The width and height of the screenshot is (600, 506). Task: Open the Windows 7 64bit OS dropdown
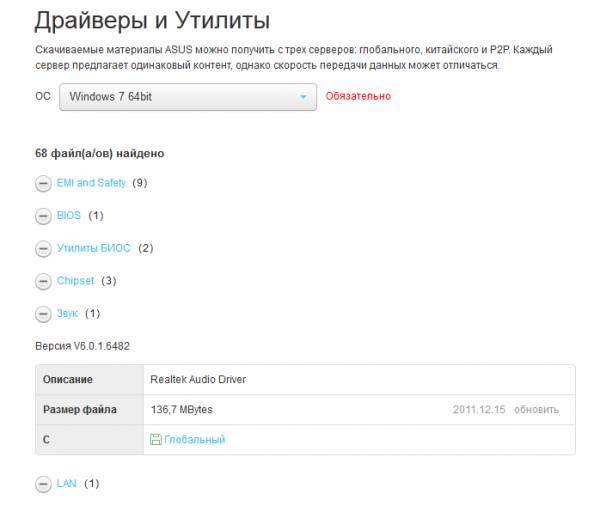click(188, 97)
